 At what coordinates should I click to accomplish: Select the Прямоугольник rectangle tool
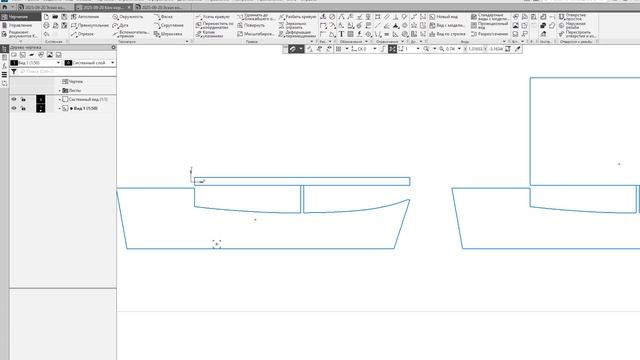tap(90, 25)
